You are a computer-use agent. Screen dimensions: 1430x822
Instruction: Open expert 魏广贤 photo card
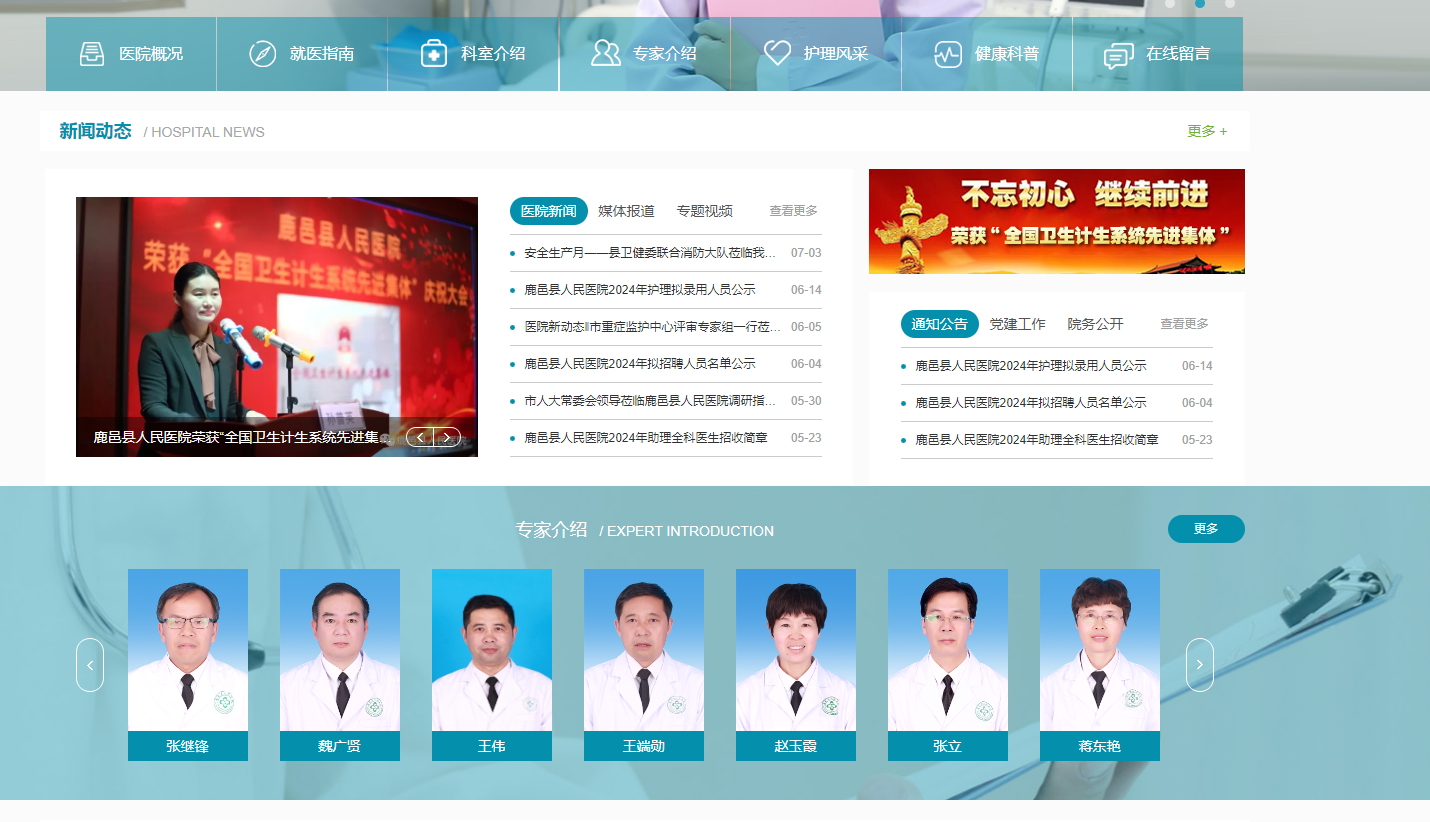click(x=340, y=665)
